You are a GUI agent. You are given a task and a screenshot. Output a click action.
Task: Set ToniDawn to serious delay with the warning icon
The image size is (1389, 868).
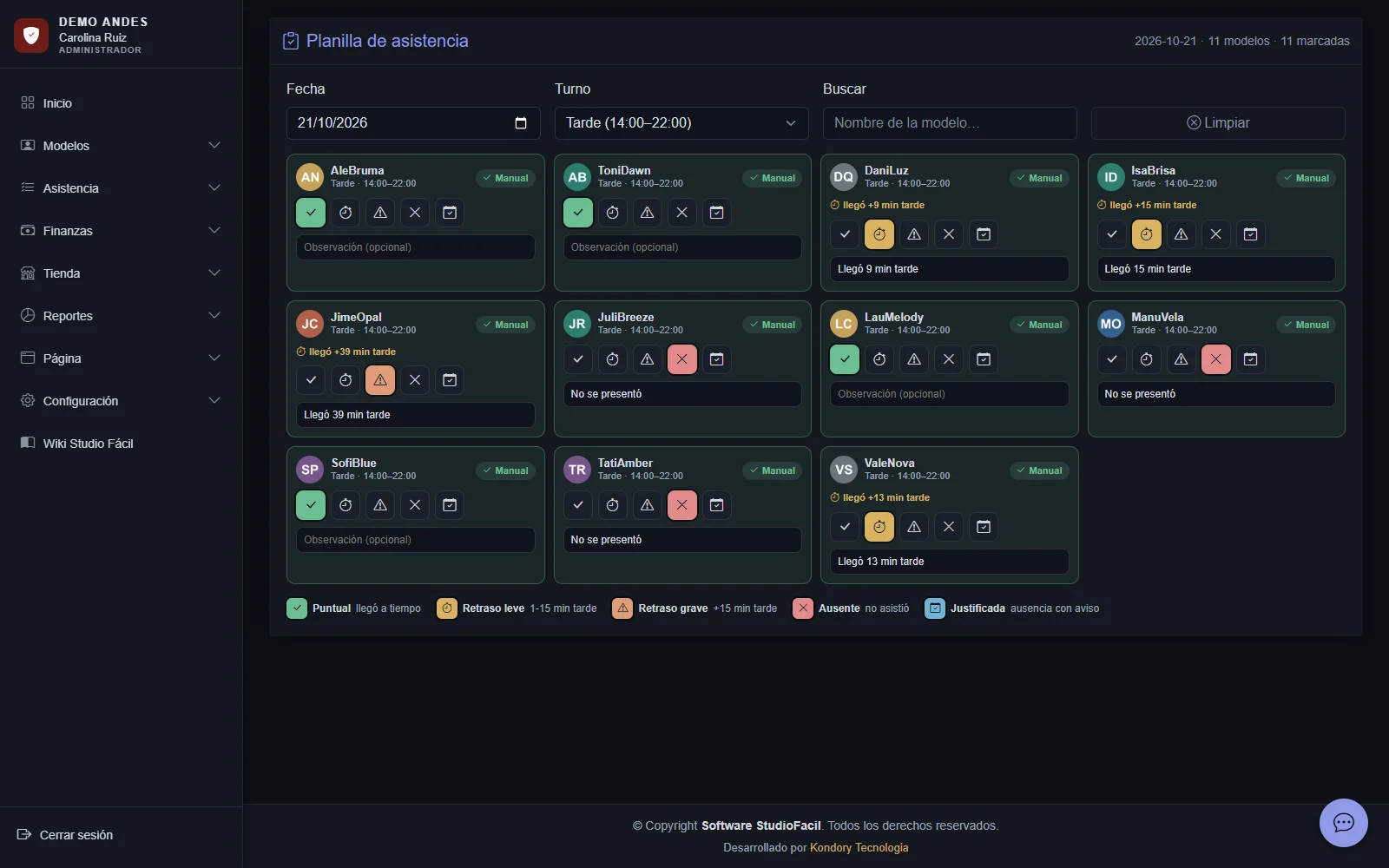point(648,213)
